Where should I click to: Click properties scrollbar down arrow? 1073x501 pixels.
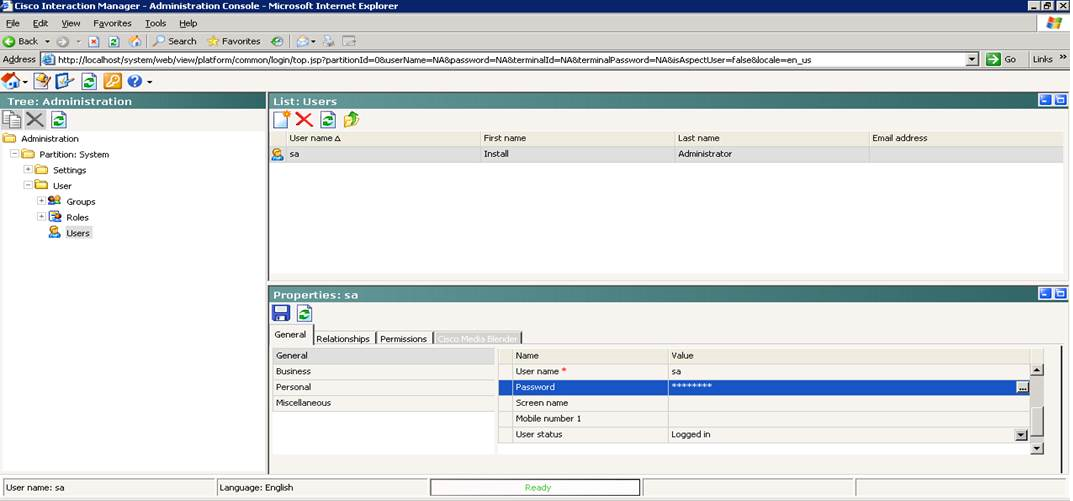pyautogui.click(x=1037, y=448)
